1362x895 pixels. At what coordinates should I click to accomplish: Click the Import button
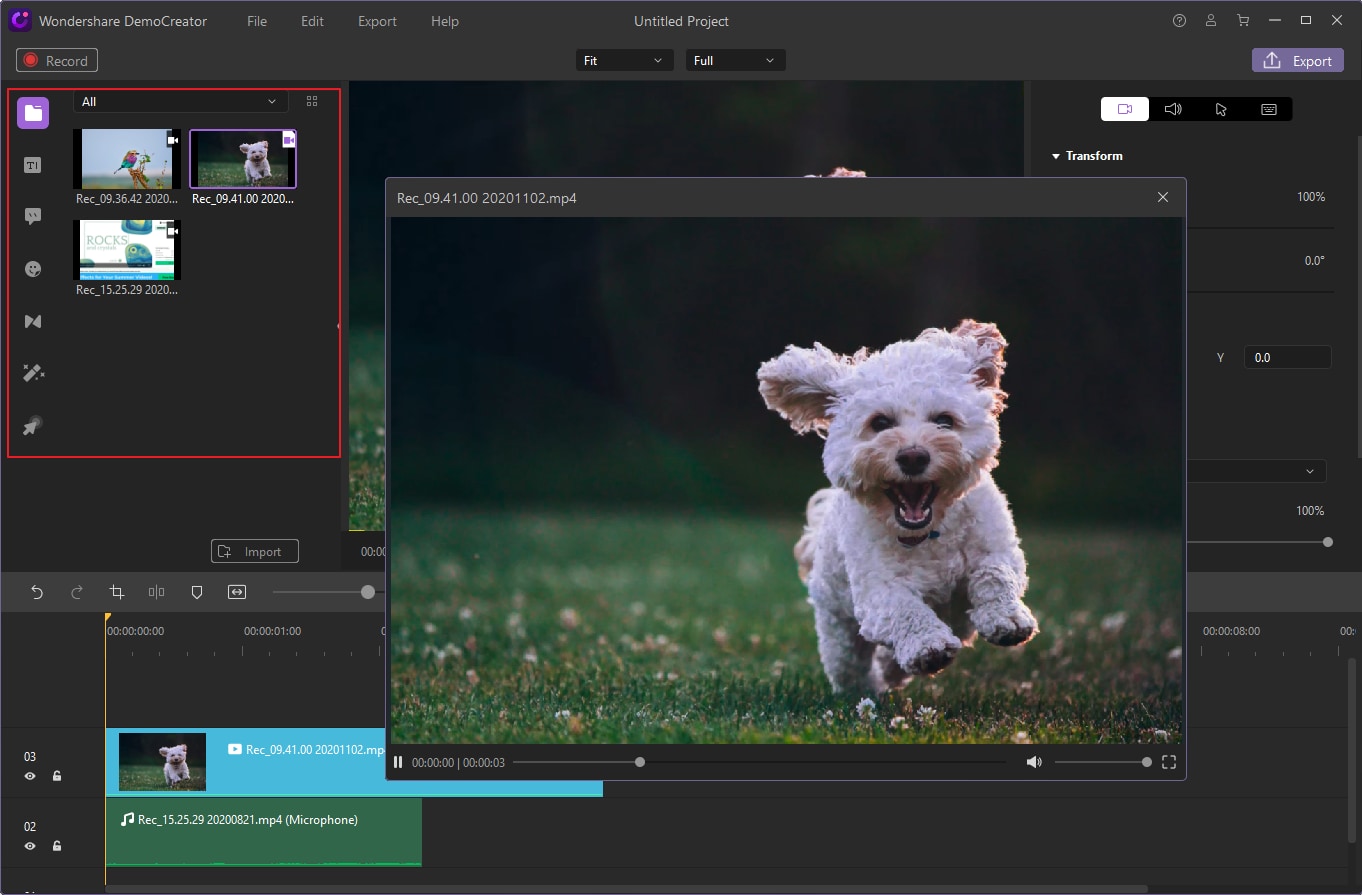[x=255, y=552]
